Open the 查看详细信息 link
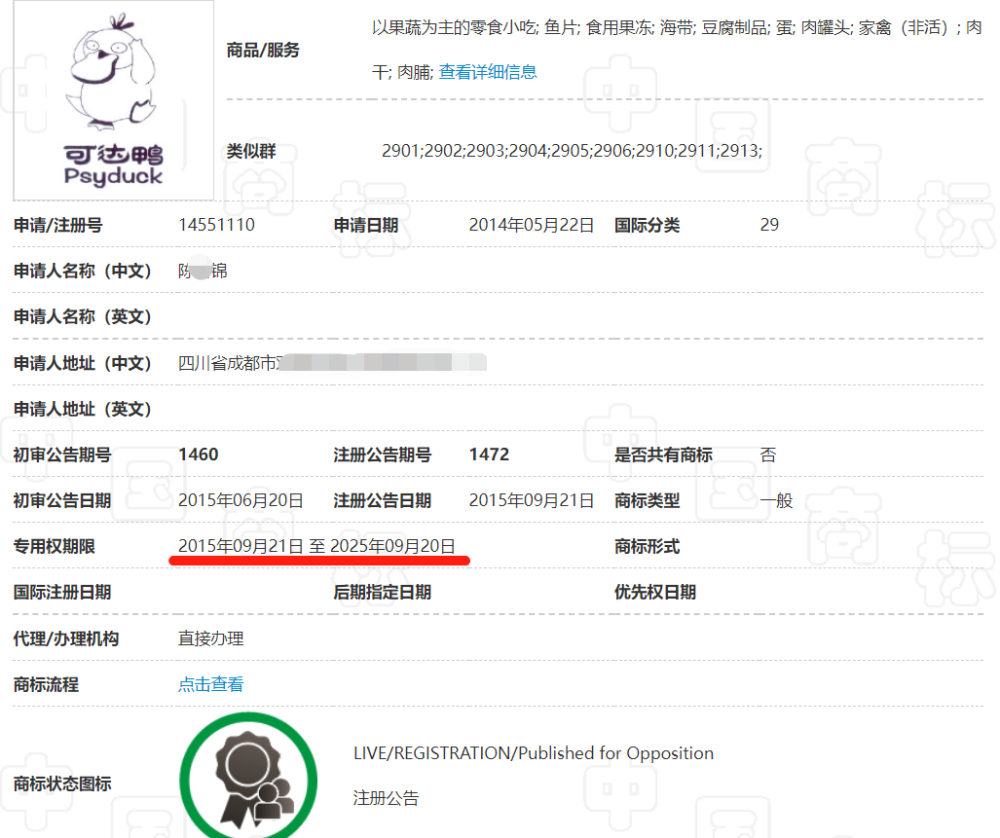This screenshot has height=838, width=1000. pos(487,72)
